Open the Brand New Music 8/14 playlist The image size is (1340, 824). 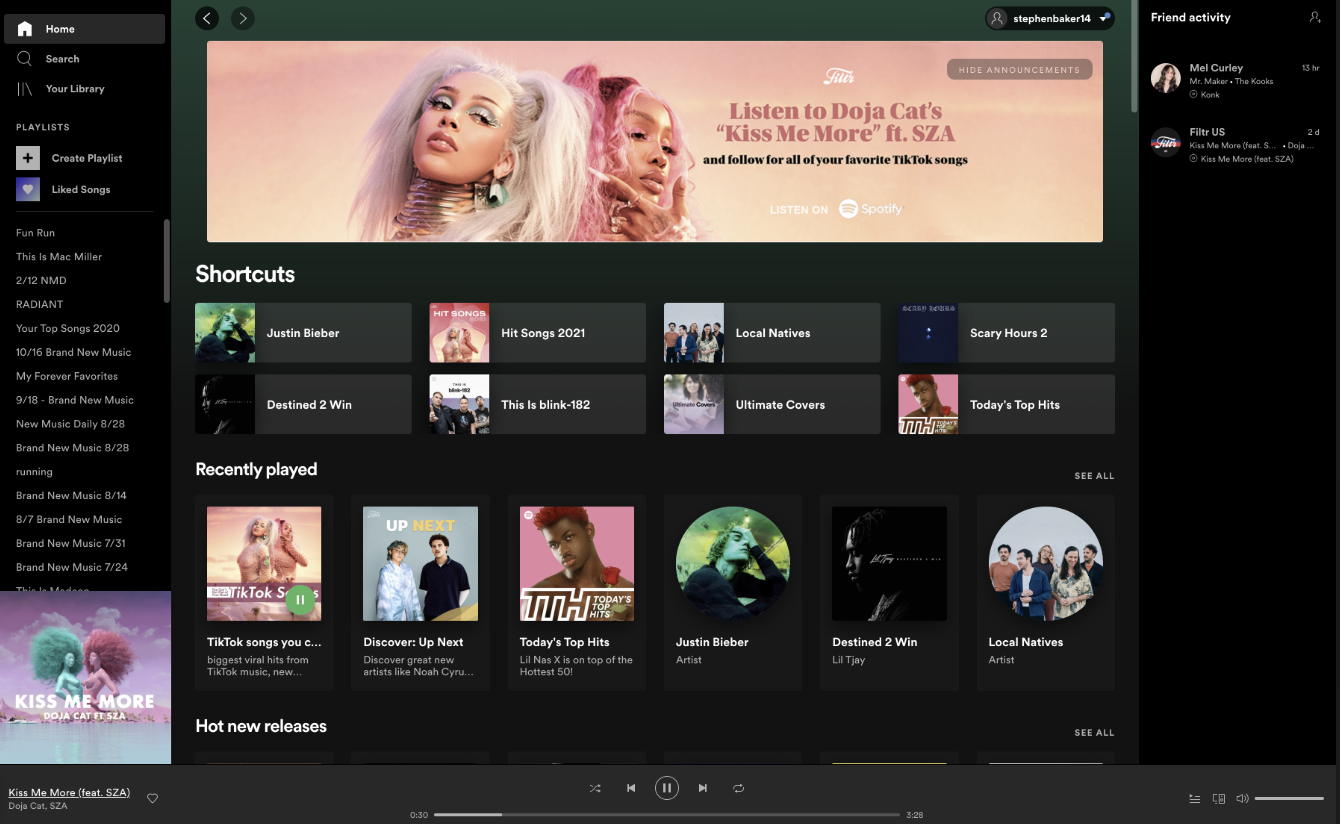point(72,496)
